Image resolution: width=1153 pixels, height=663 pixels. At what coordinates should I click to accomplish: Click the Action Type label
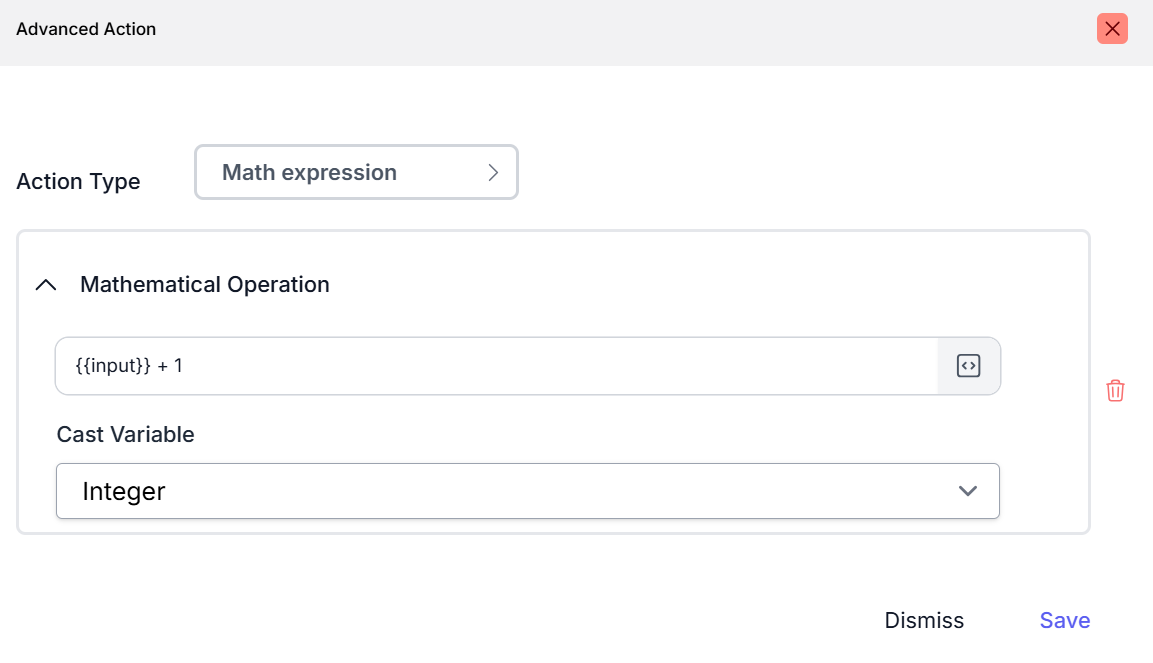pos(78,182)
